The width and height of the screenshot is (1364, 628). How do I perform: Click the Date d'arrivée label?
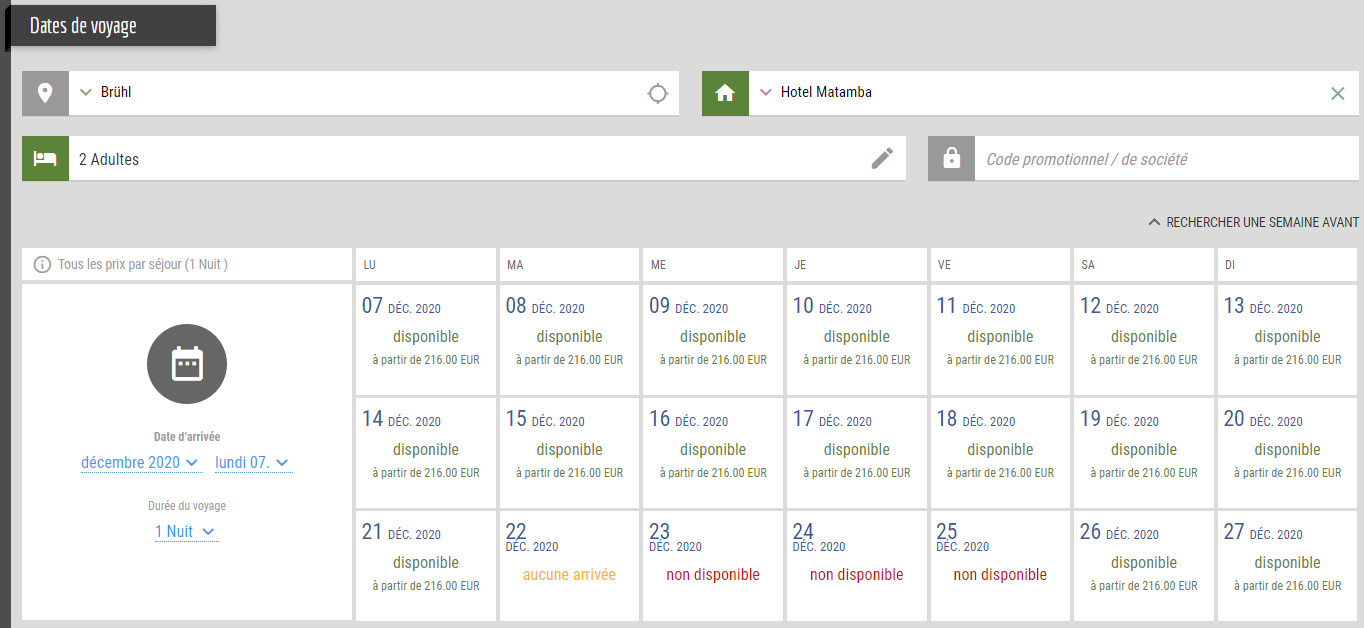187,437
